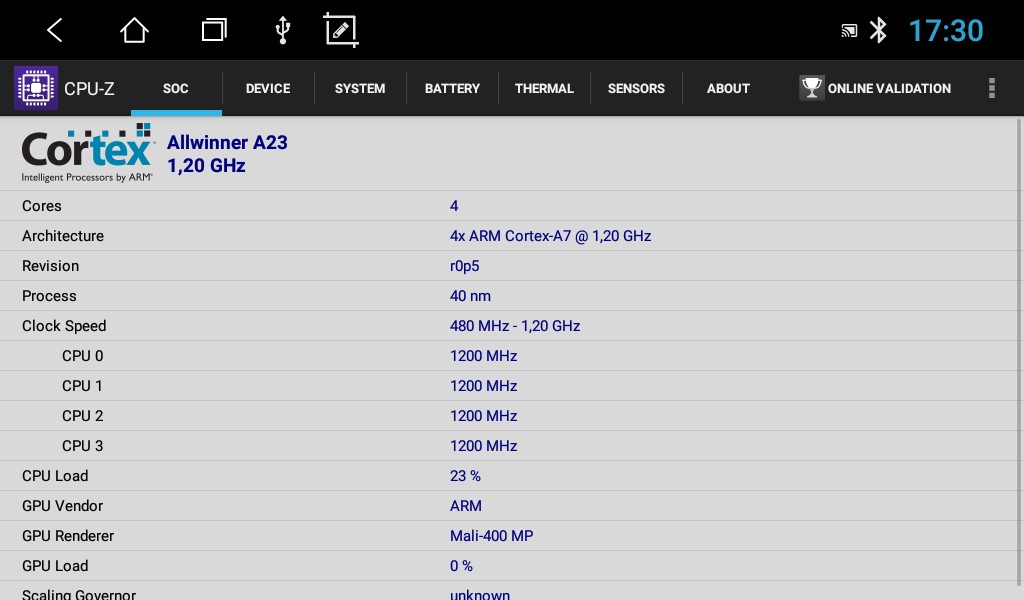Switch to the BATTERY tab
Screen dimensions: 1024x600
point(452,88)
